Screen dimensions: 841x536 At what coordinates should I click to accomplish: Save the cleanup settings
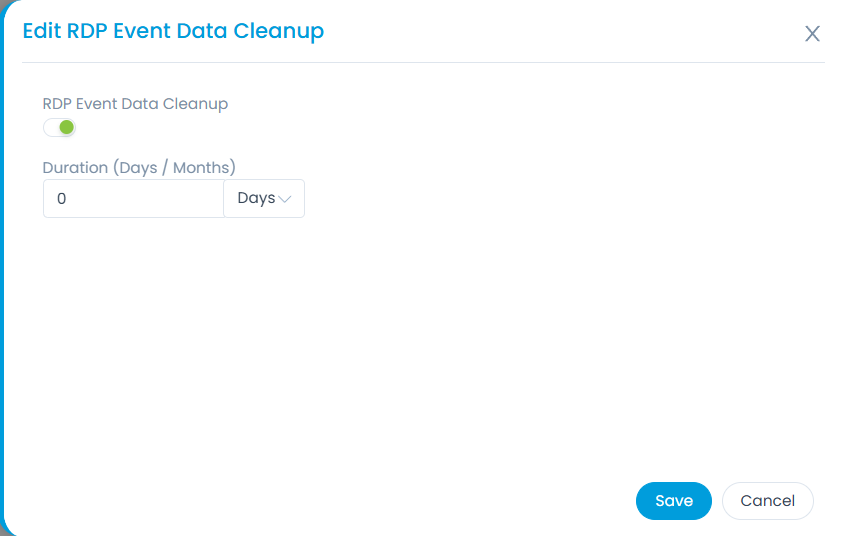(x=673, y=501)
